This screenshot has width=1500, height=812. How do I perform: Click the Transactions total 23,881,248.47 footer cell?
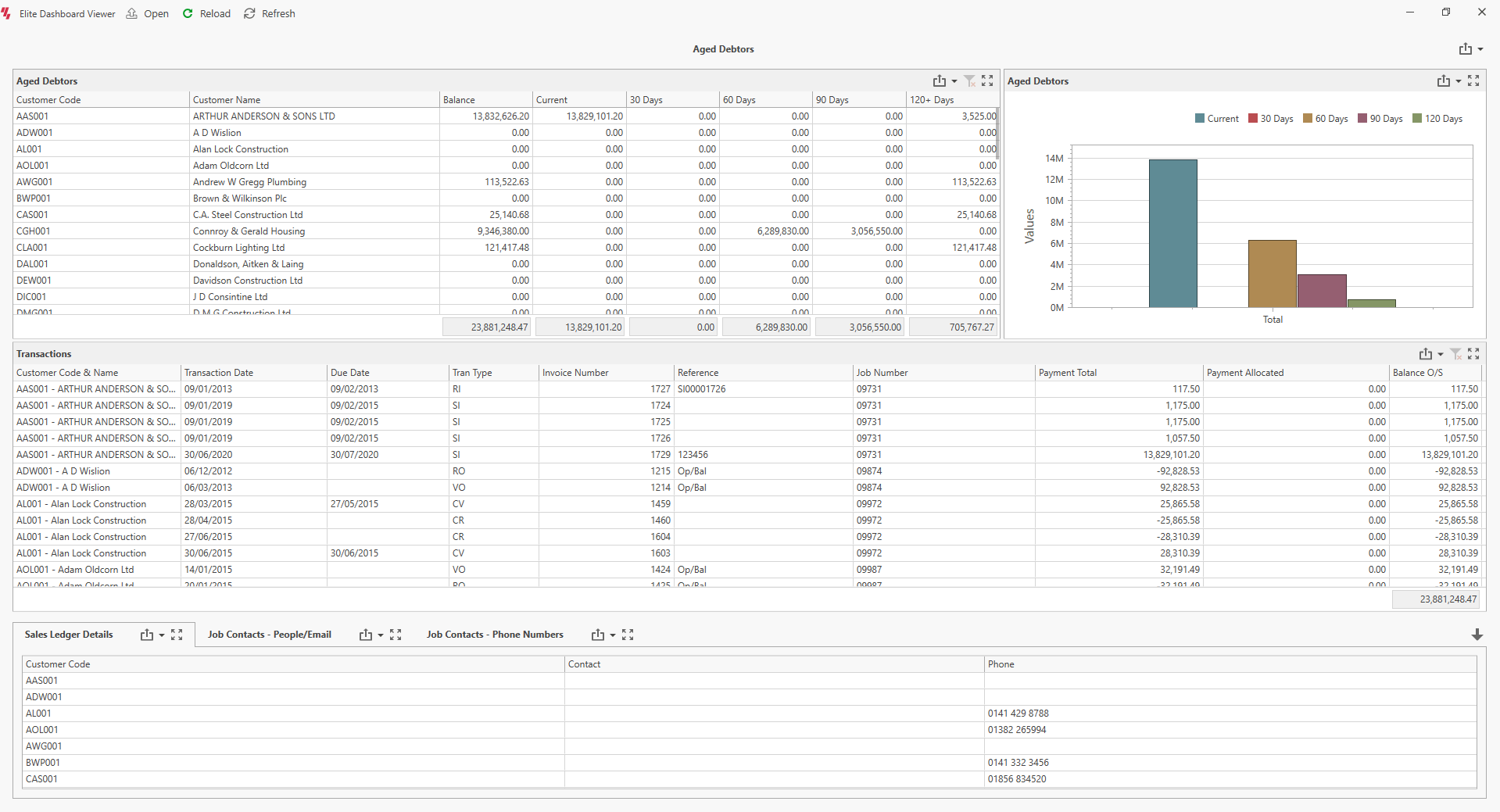[1437, 599]
